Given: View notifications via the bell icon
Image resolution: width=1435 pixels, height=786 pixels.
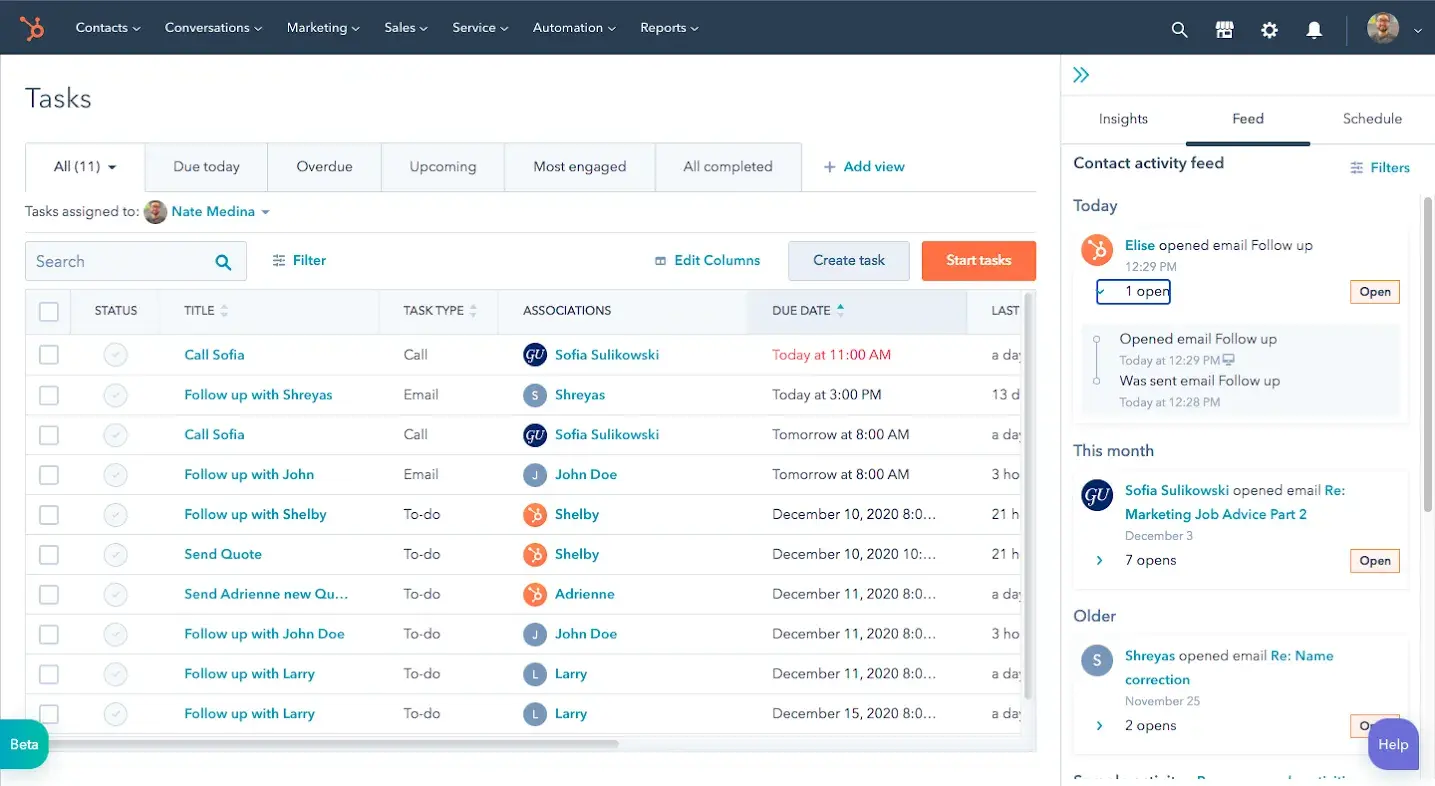Looking at the screenshot, I should pos(1314,29).
